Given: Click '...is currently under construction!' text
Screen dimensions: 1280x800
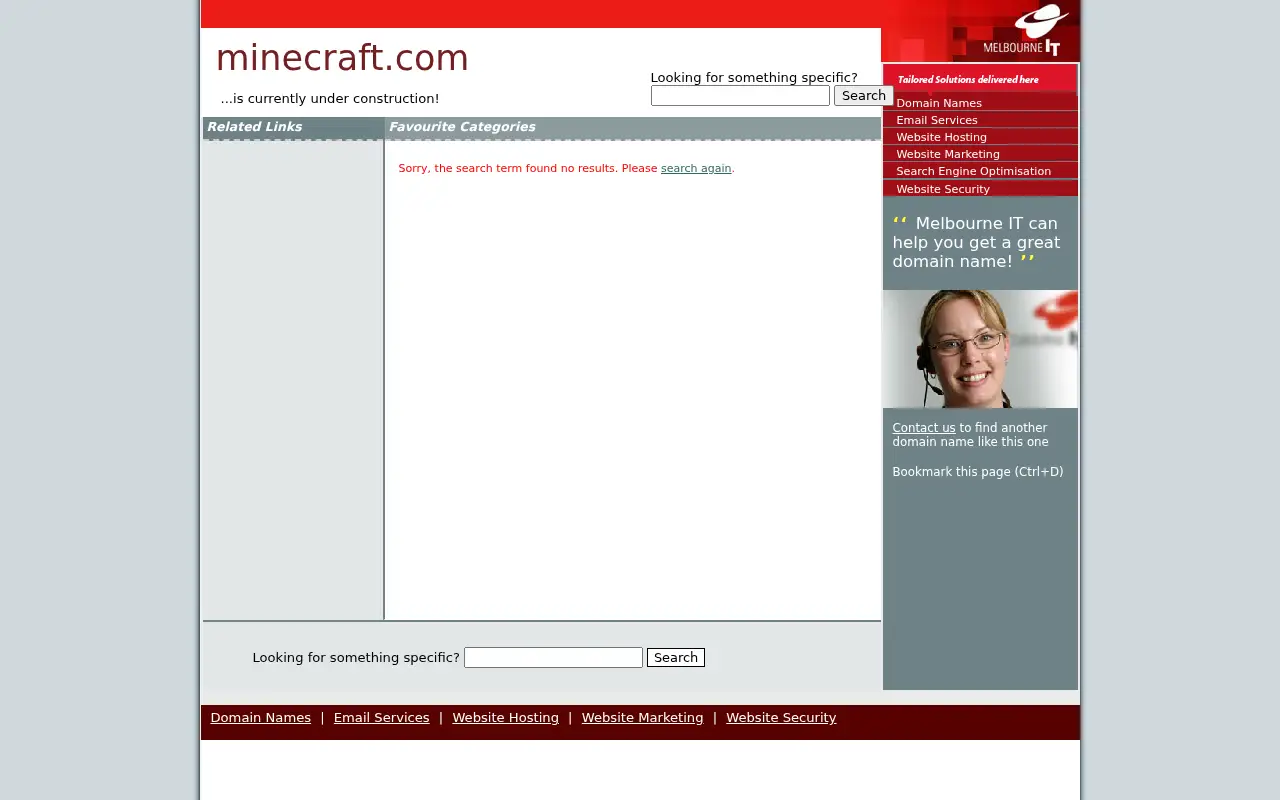Looking at the screenshot, I should point(330,98).
